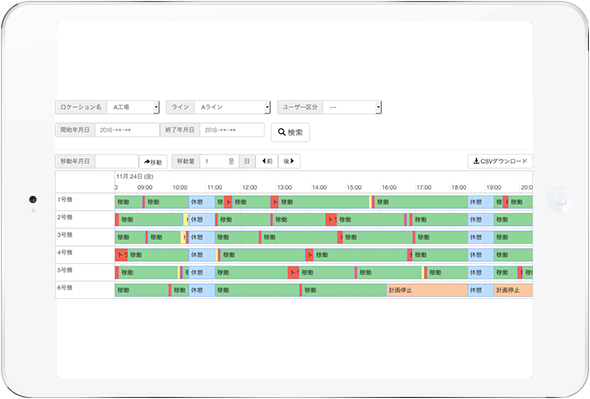Click 3号機's morning 休憩 block

[202, 237]
